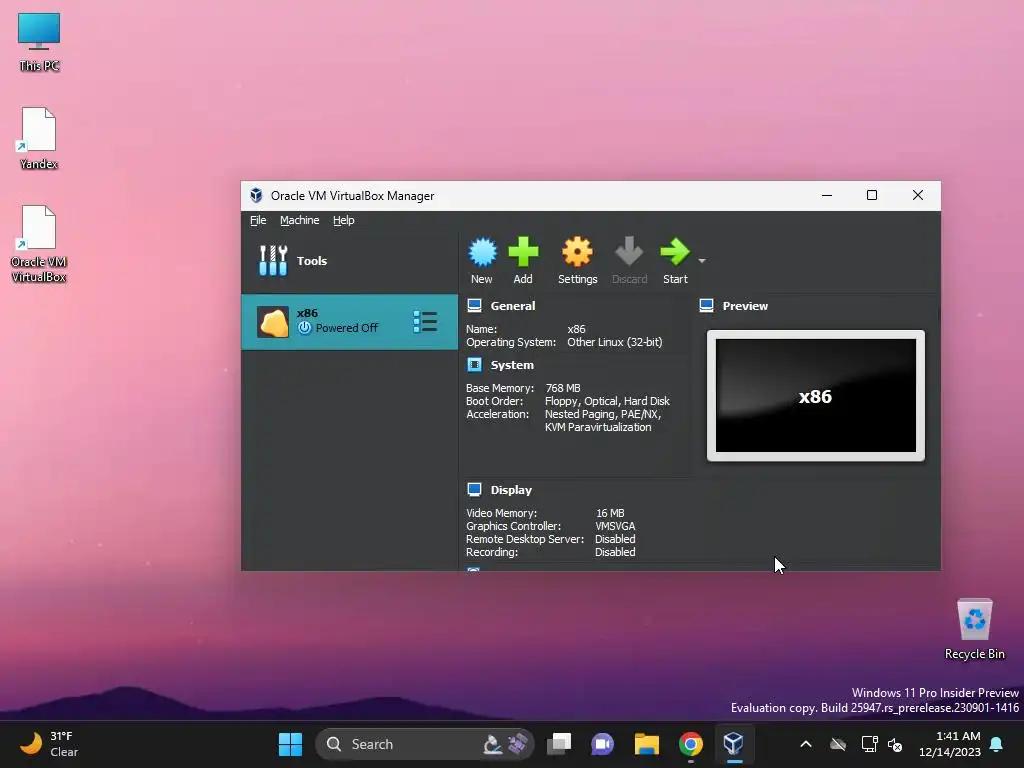Image resolution: width=1024 pixels, height=768 pixels.
Task: Open the Start button dropdown arrow
Action: click(701, 261)
